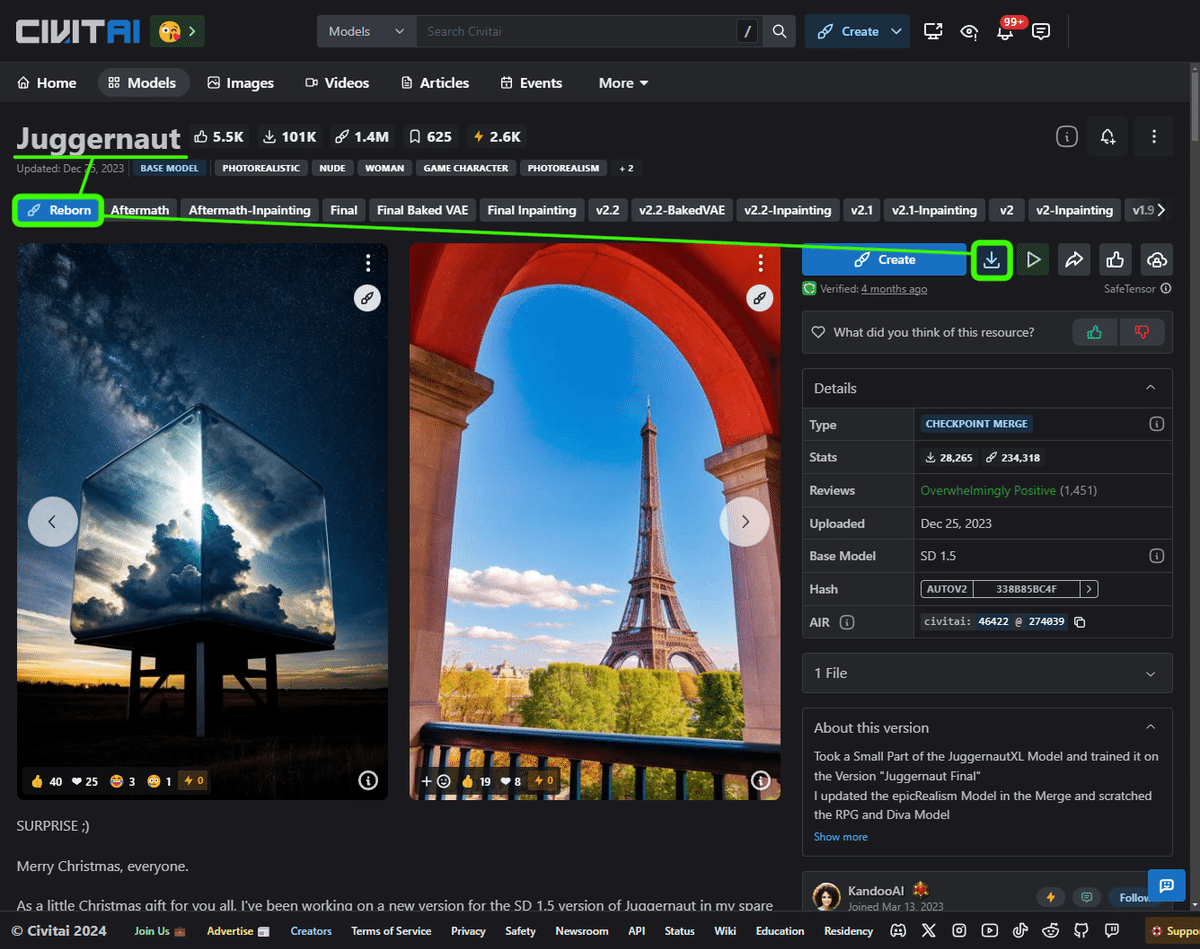Toggle heart 25 reaction on cube image
This screenshot has height=949, width=1200.
(84, 781)
